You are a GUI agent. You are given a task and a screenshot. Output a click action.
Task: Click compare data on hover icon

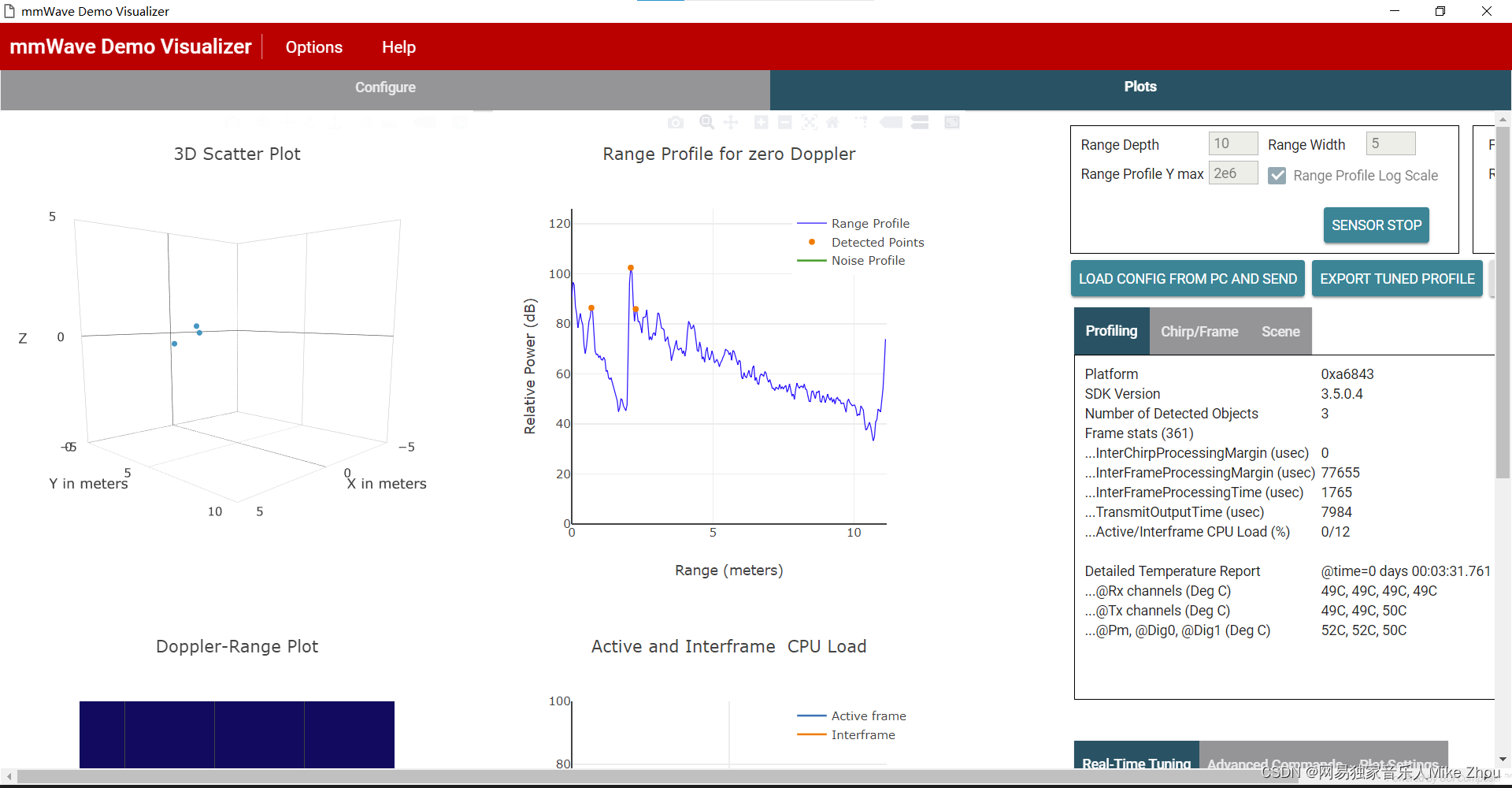(920, 122)
